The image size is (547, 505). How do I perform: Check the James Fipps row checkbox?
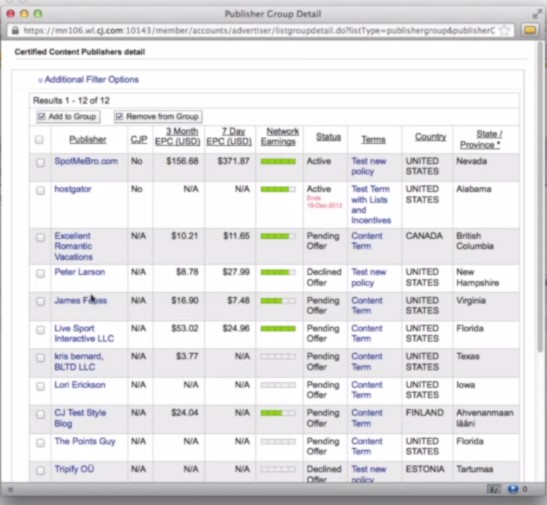pyautogui.click(x=40, y=301)
